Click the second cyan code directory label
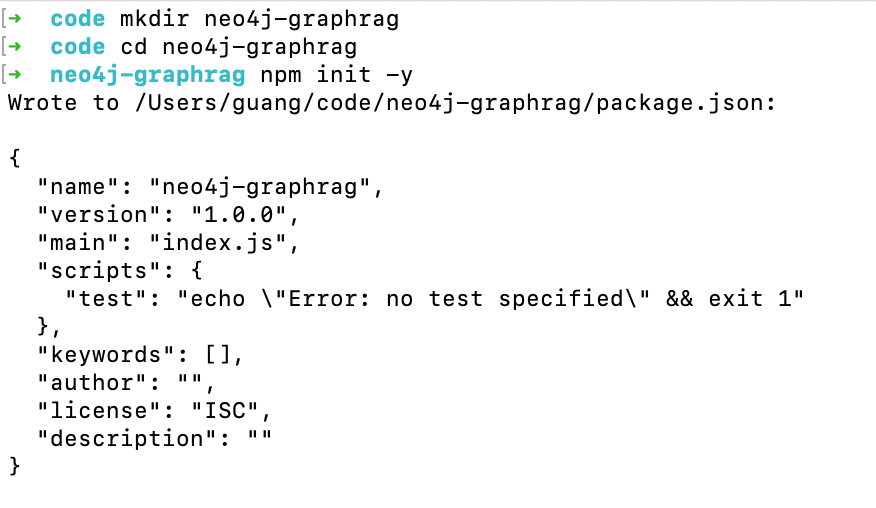 pos(78,47)
